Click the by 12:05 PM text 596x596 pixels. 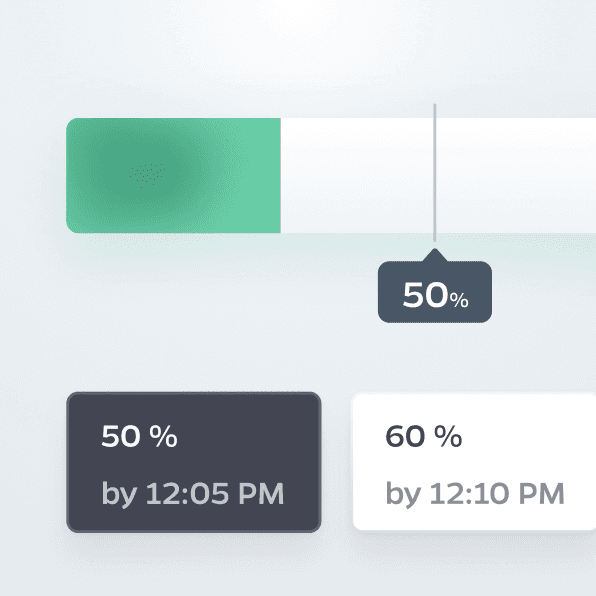coord(193,494)
